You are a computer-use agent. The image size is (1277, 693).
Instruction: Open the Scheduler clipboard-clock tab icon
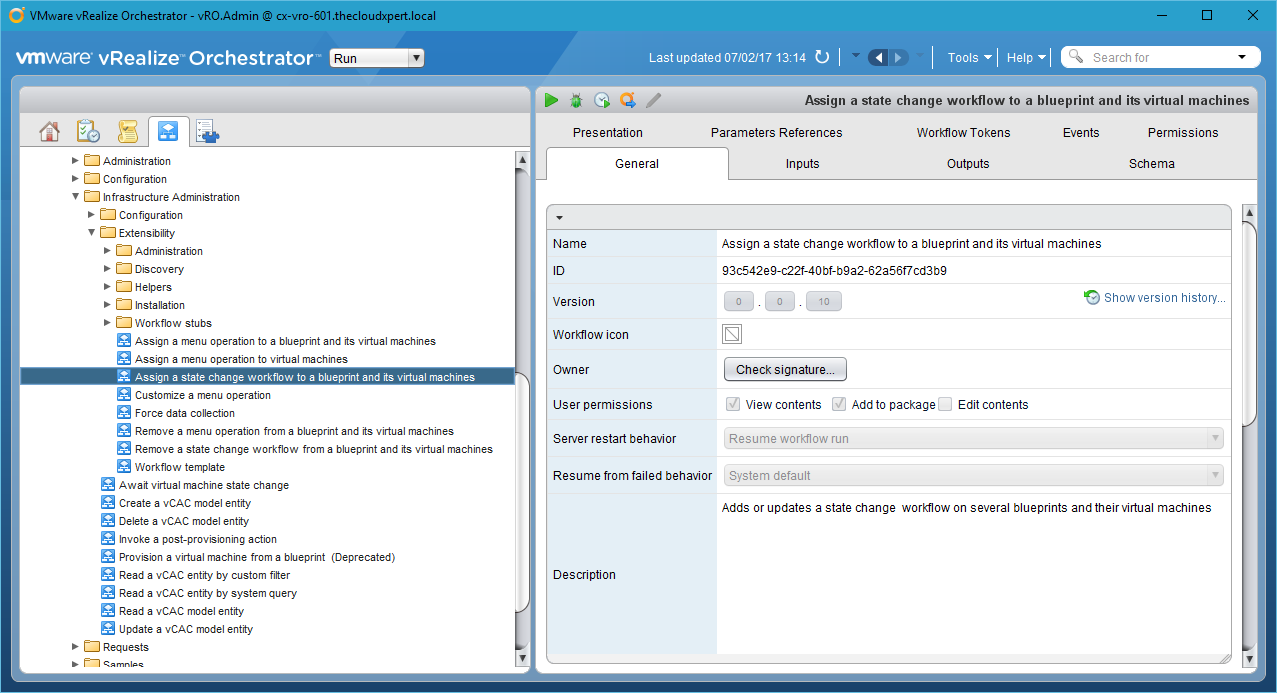[88, 131]
